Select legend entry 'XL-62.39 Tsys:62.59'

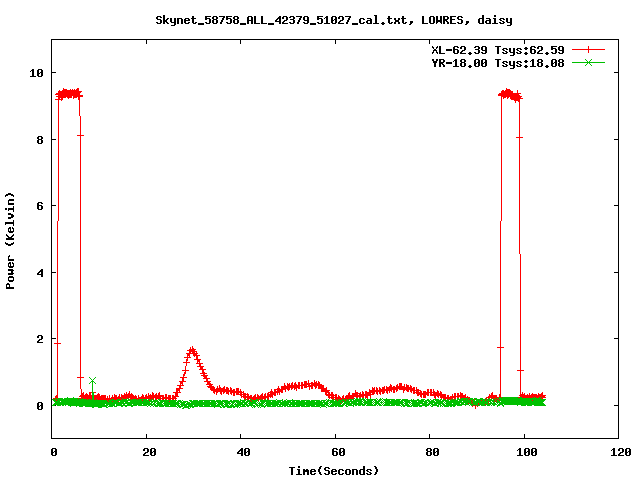pyautogui.click(x=498, y=50)
